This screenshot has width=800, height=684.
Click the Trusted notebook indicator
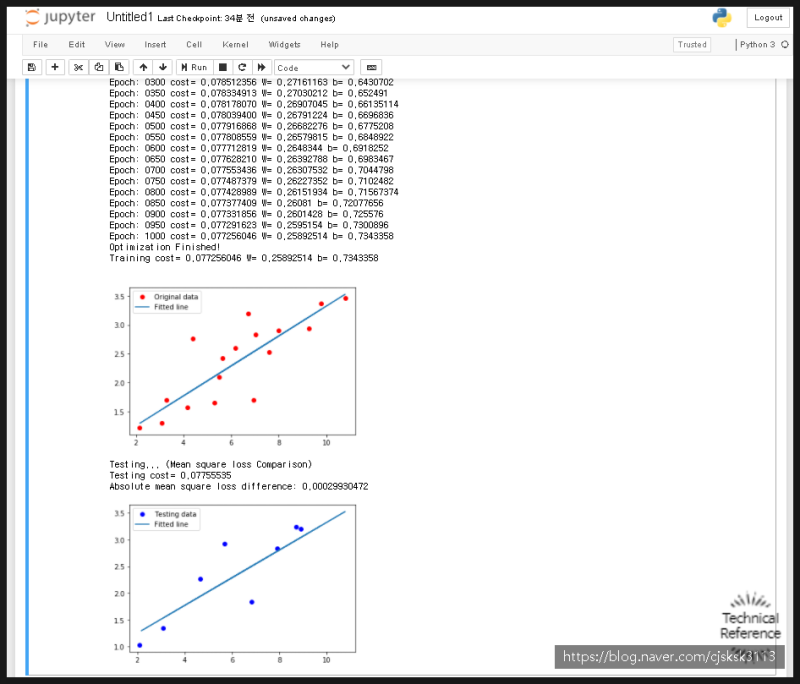click(692, 45)
